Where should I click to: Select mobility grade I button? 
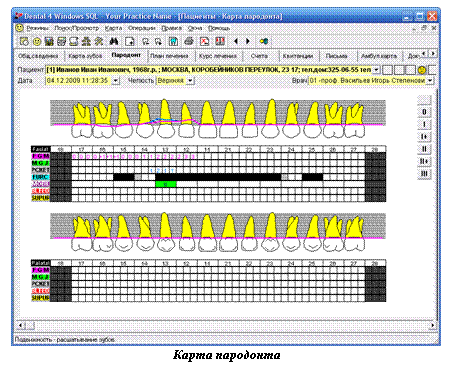tap(424, 124)
